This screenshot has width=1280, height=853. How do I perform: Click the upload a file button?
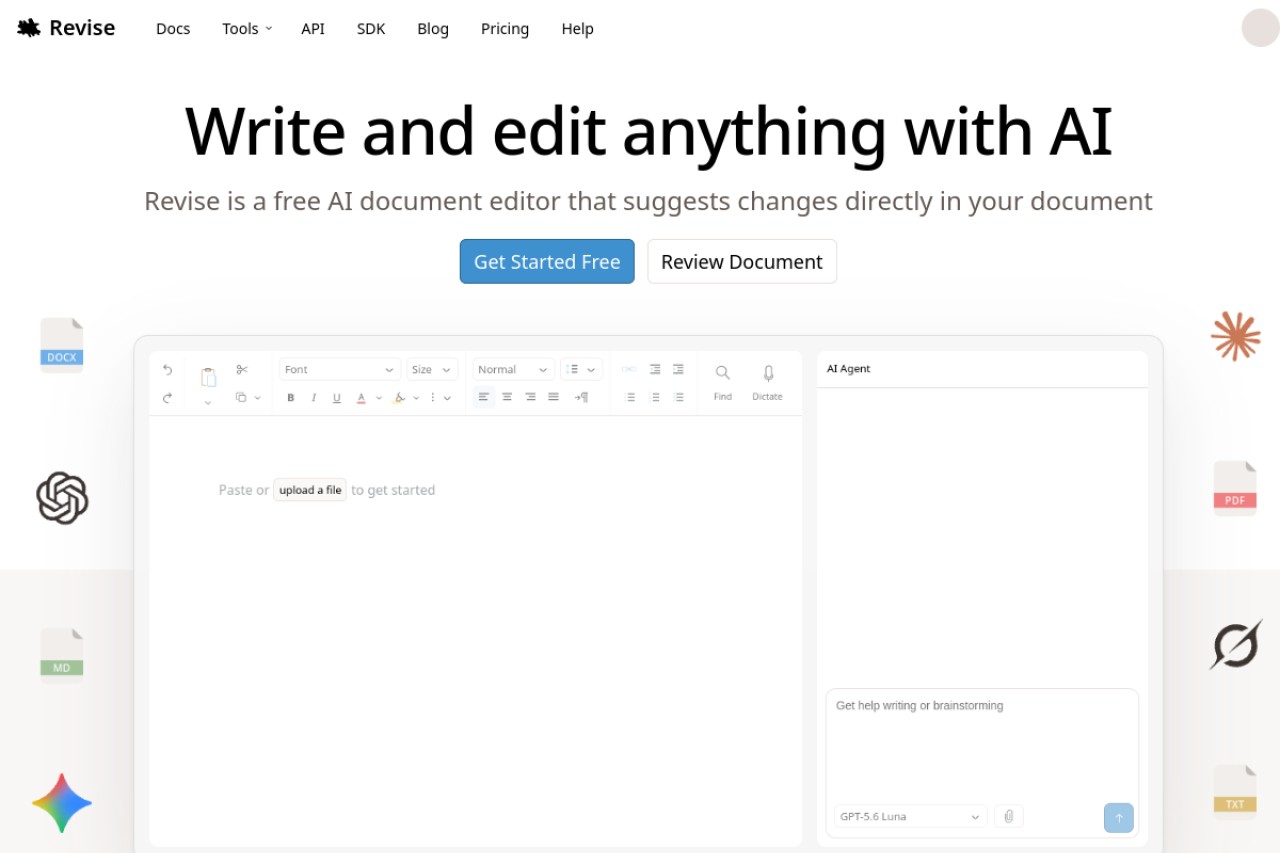(310, 490)
